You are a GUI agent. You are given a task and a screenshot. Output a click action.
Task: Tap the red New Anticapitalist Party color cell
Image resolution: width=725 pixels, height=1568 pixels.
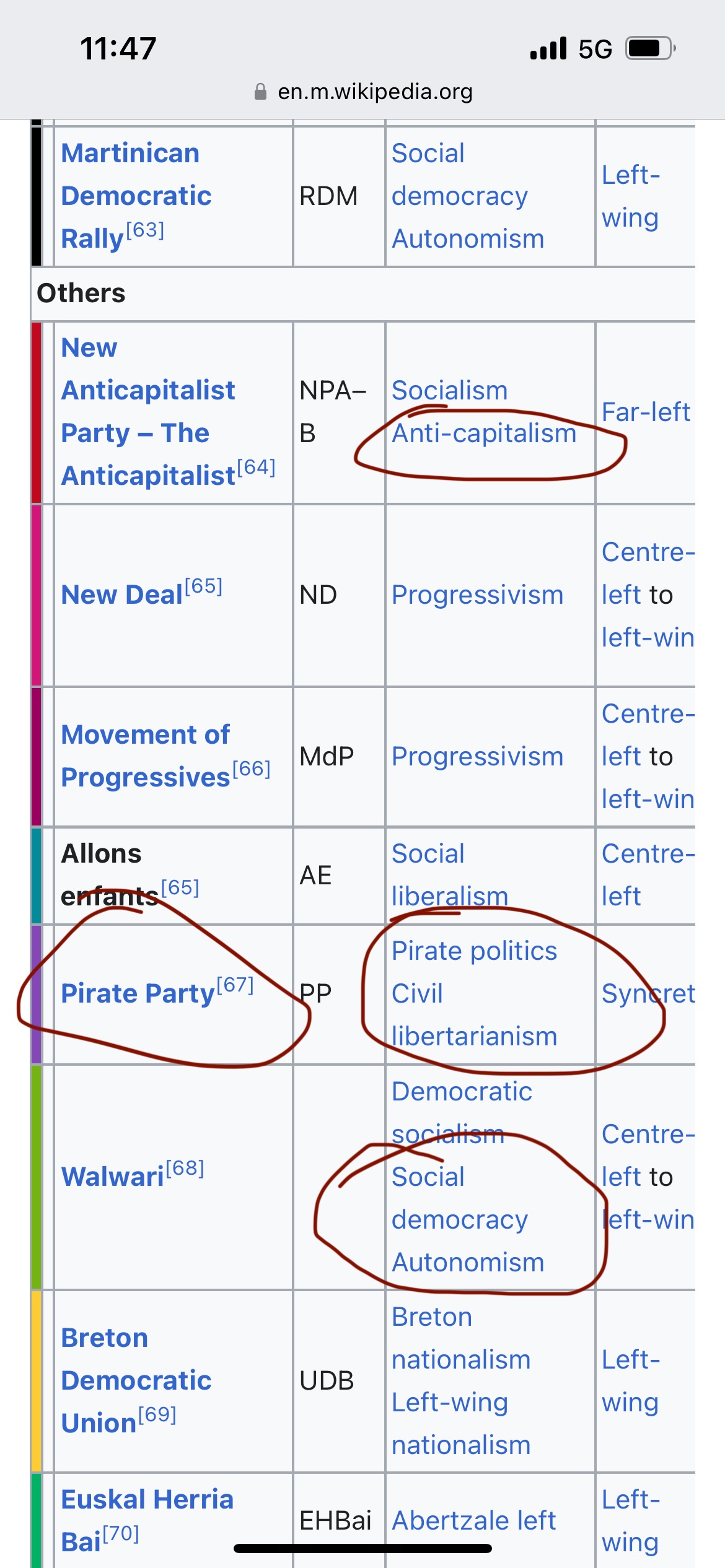pyautogui.click(x=37, y=412)
